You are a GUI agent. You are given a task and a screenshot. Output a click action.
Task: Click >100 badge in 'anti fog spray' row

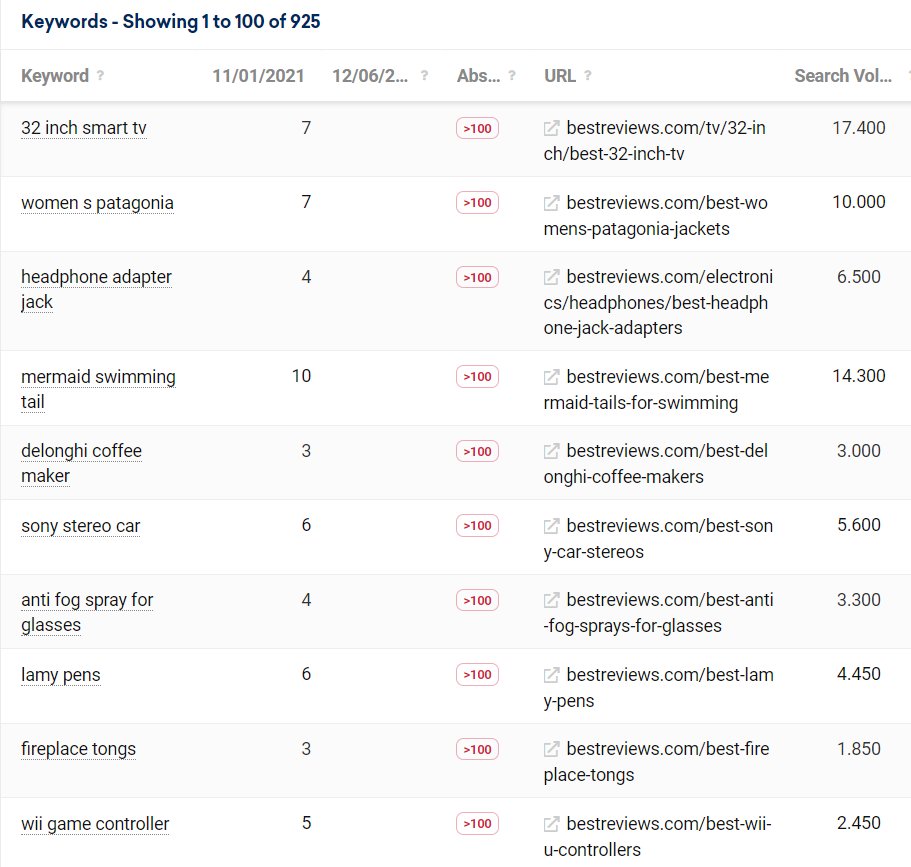point(478,600)
